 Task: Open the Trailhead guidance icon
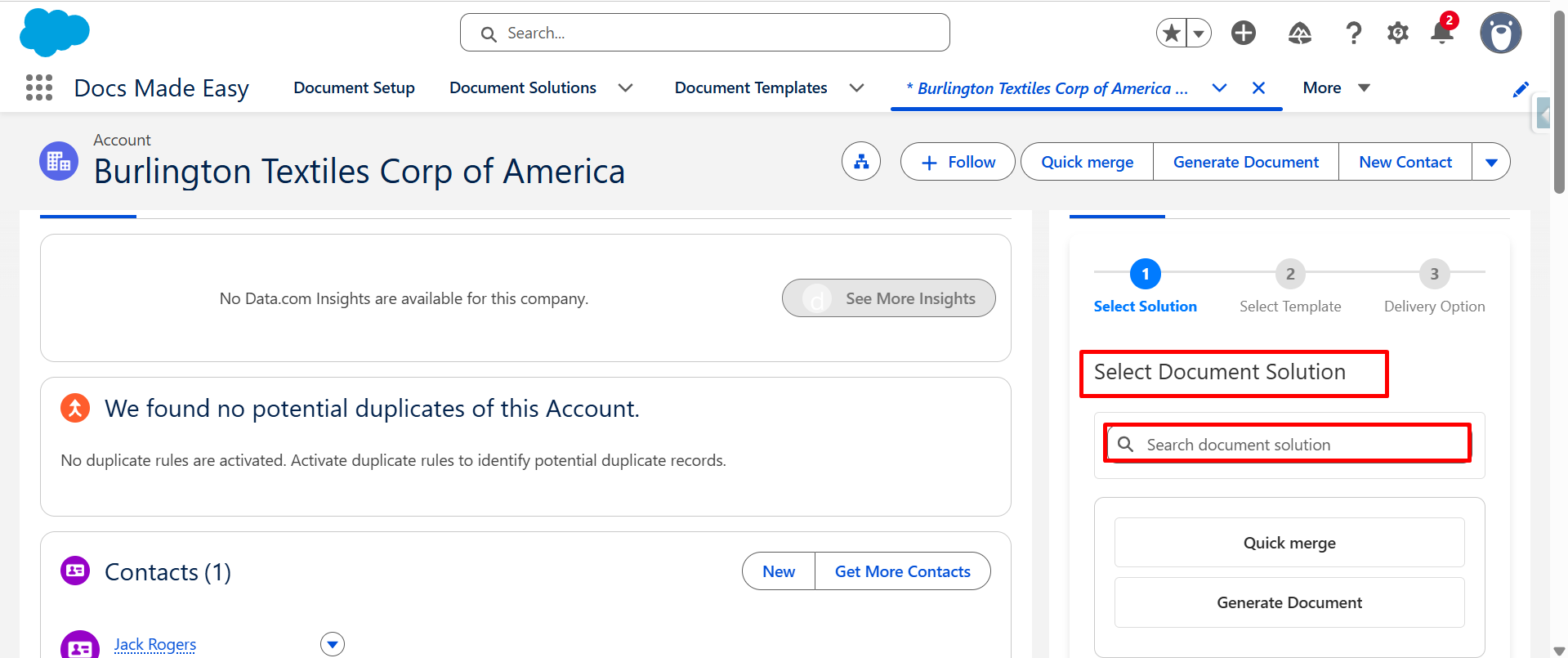tap(1300, 33)
